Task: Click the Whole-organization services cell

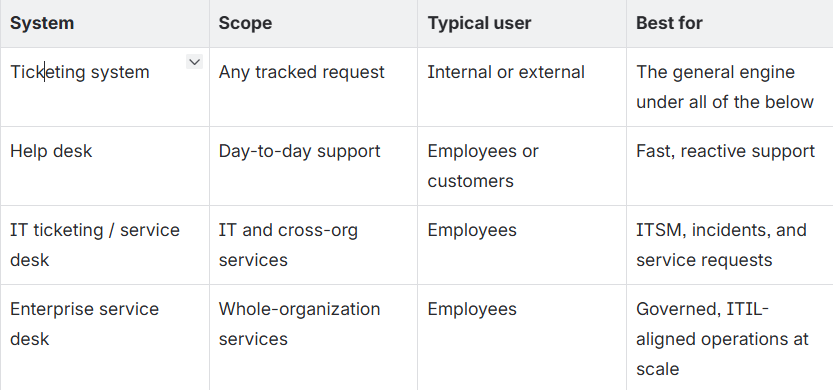Action: (313, 337)
